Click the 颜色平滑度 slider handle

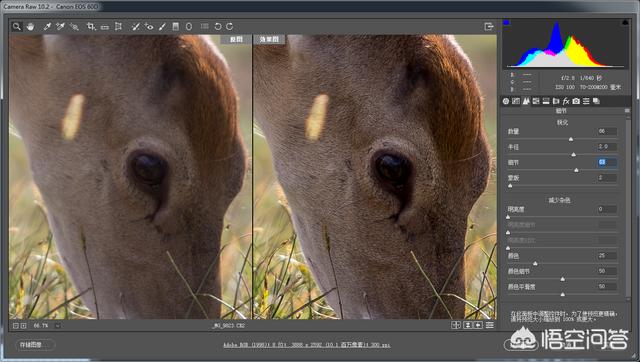pos(562,294)
